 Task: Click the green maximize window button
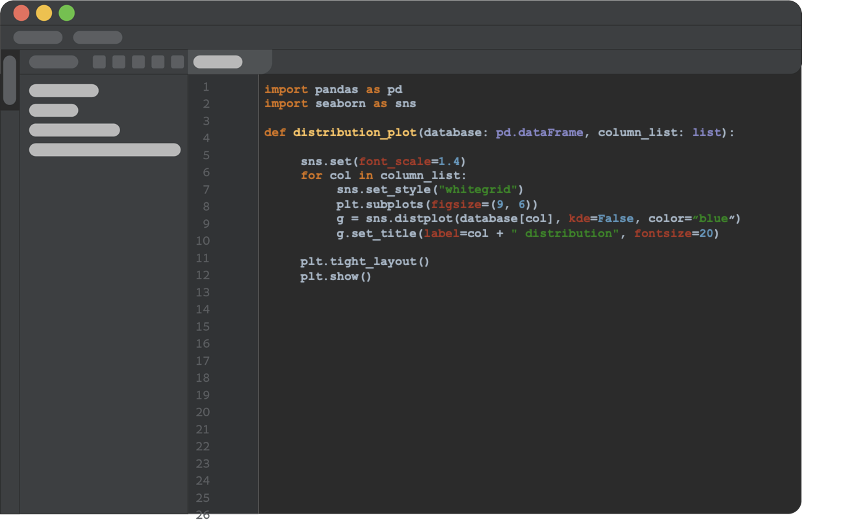coord(67,13)
